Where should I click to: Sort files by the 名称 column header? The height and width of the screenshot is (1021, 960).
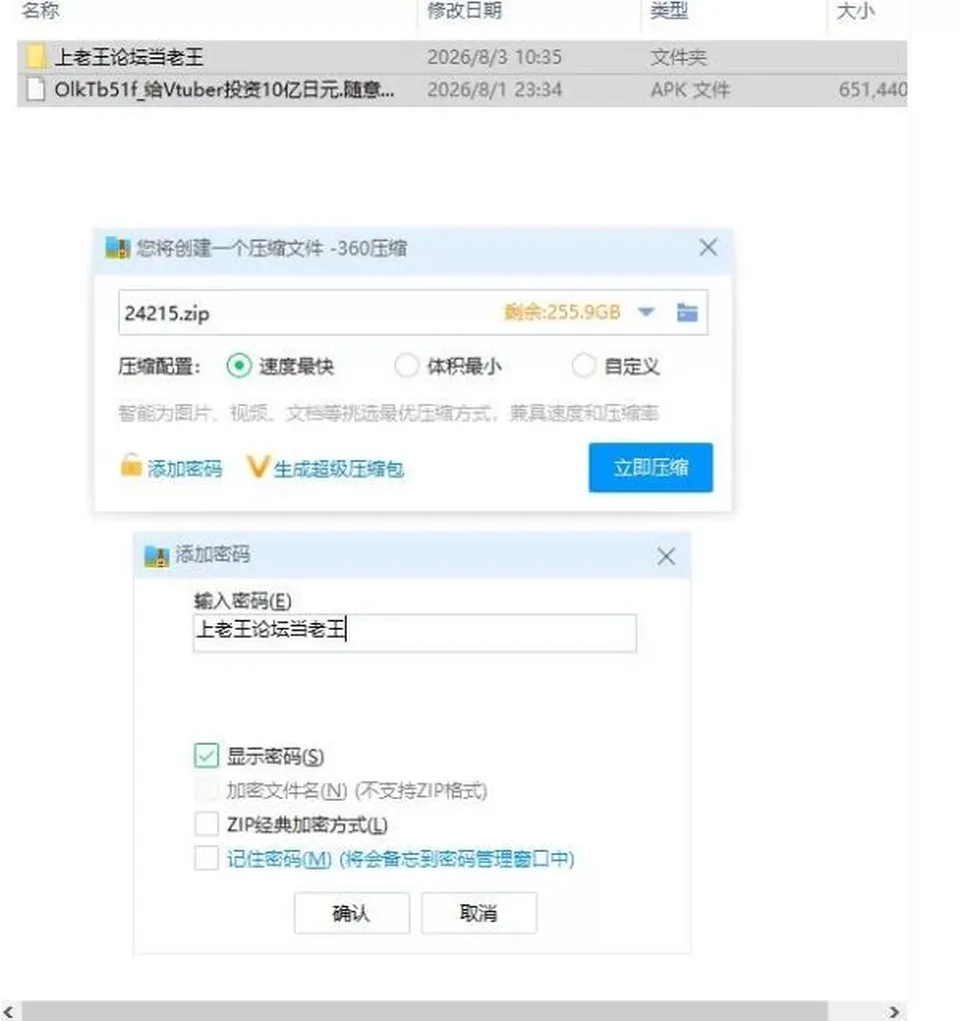click(40, 10)
